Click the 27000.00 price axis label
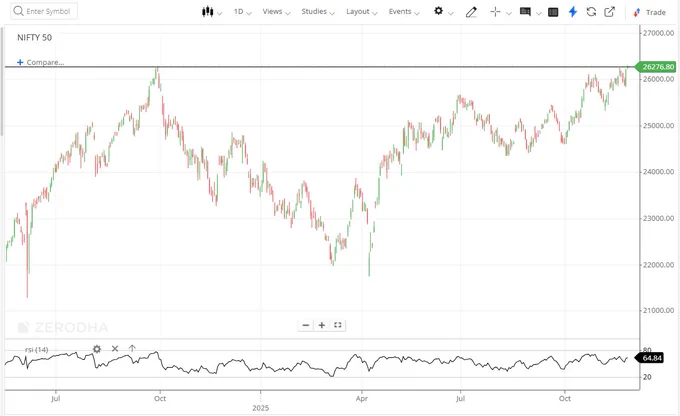 658,33
